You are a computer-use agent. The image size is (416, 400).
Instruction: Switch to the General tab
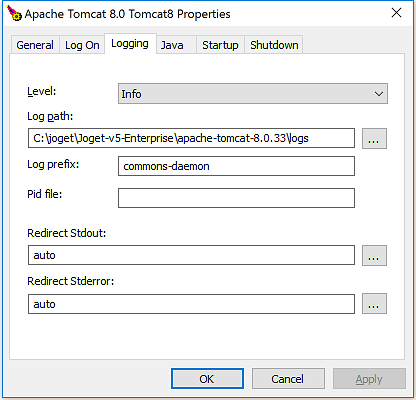[x=35, y=45]
